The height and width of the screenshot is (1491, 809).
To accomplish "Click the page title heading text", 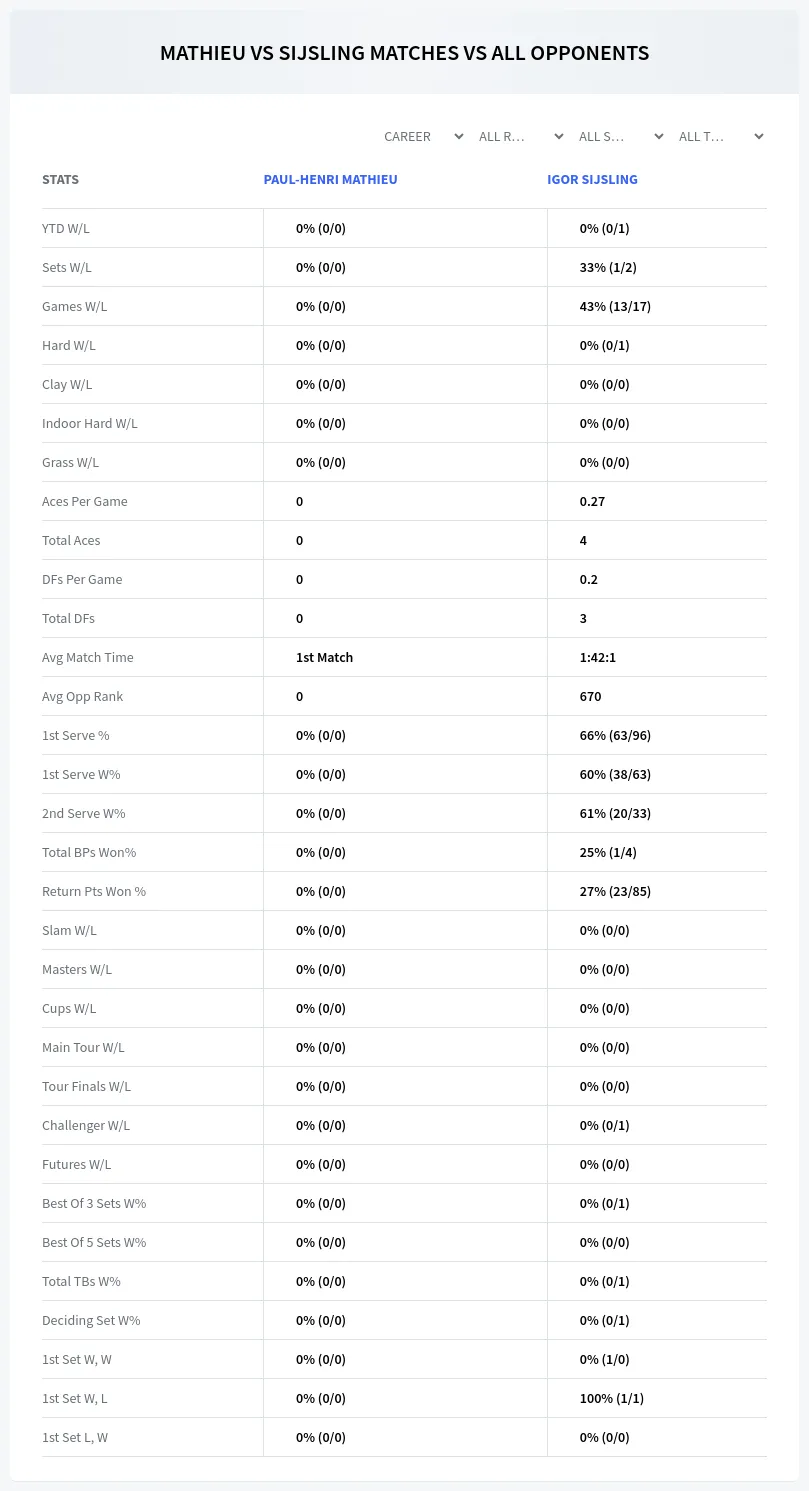I will [x=404, y=53].
